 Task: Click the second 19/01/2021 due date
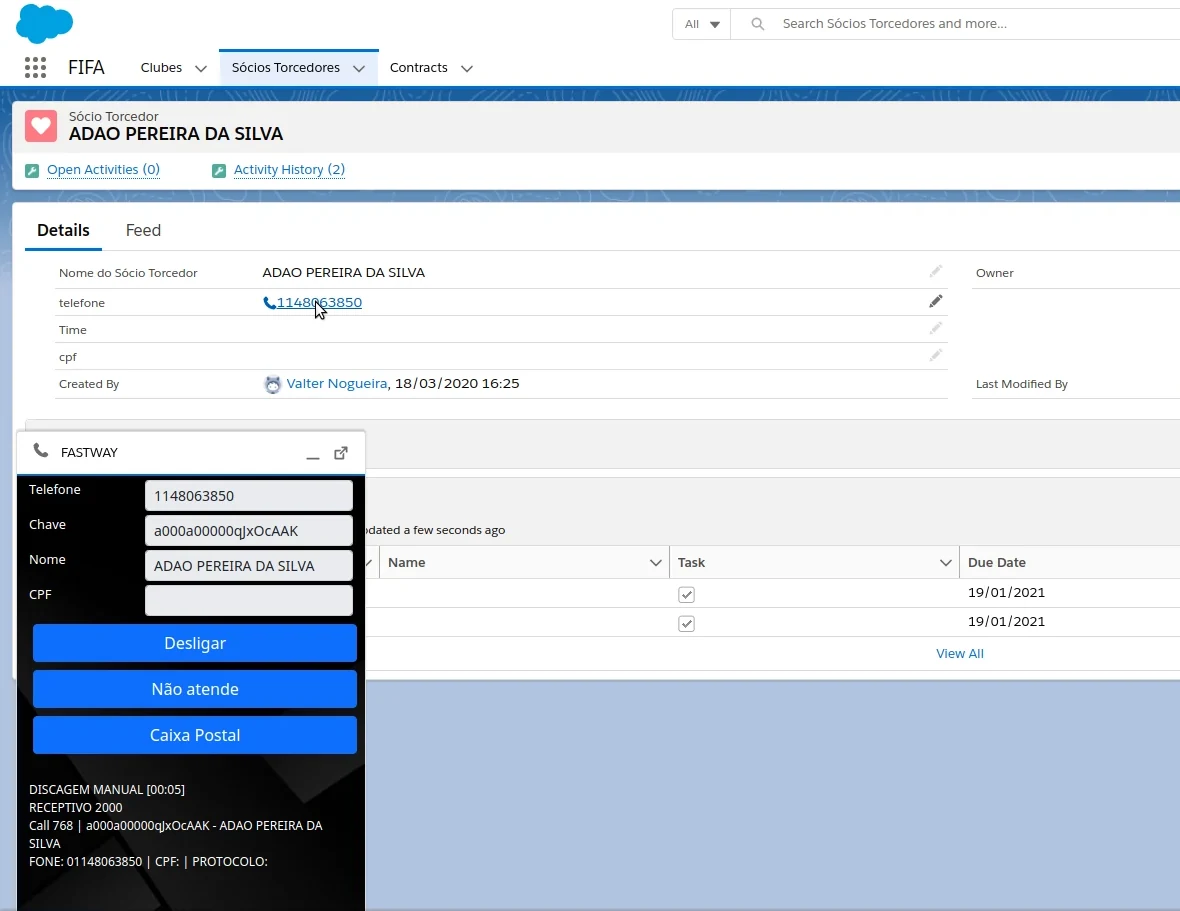pyautogui.click(x=1006, y=621)
